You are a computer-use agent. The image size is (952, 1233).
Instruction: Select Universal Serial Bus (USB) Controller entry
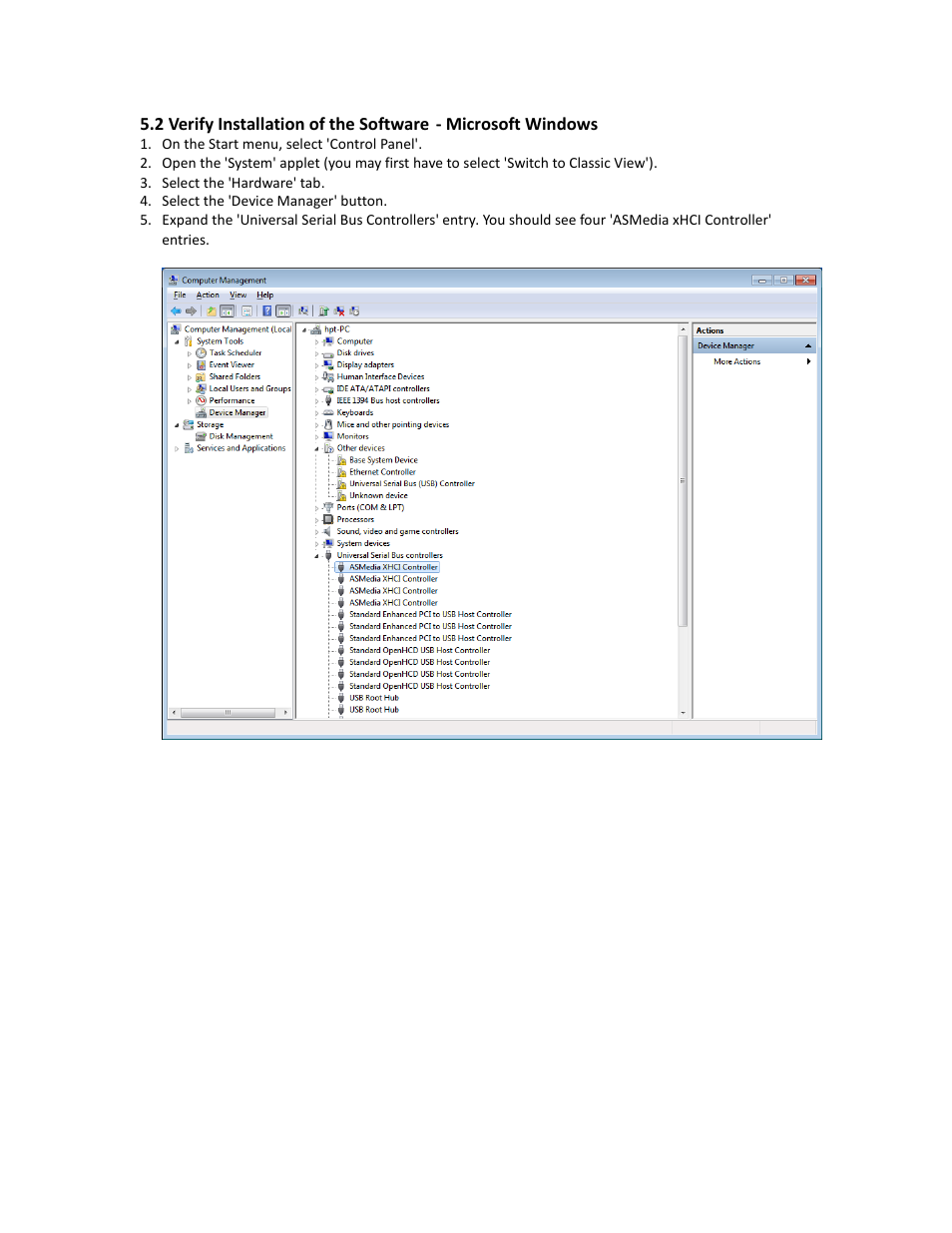click(x=412, y=484)
